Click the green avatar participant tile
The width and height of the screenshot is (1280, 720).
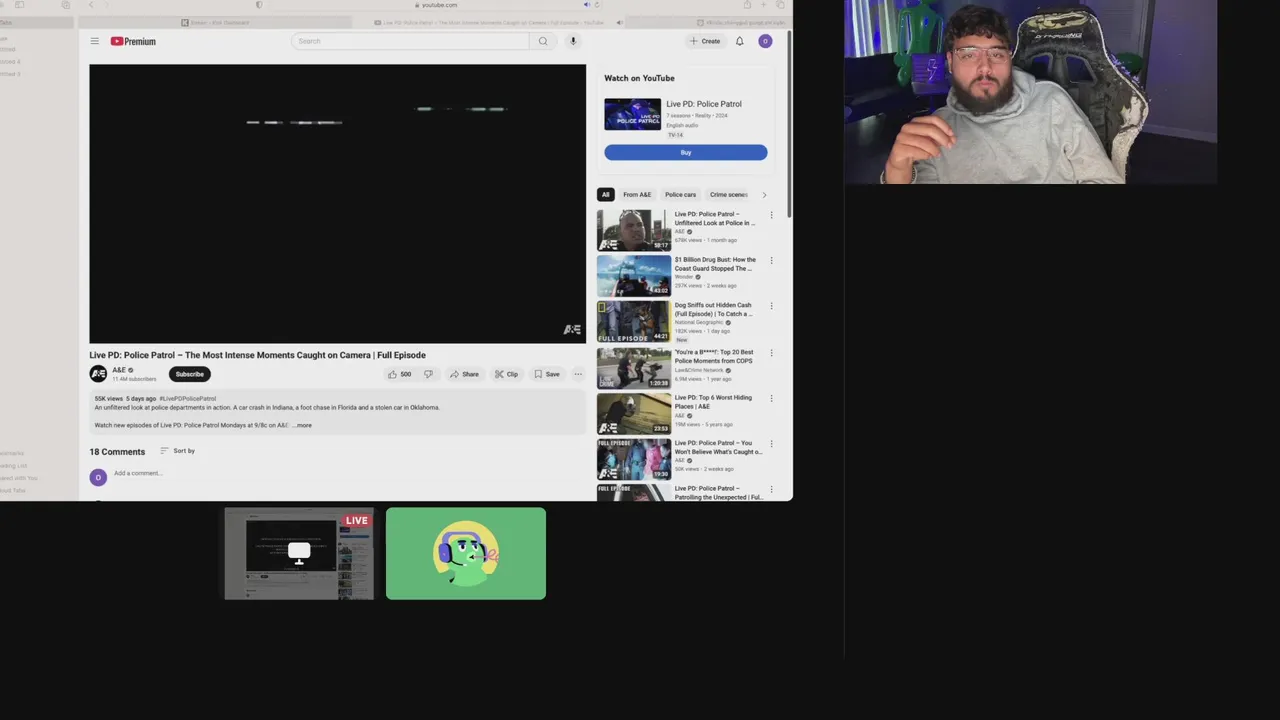(x=466, y=554)
